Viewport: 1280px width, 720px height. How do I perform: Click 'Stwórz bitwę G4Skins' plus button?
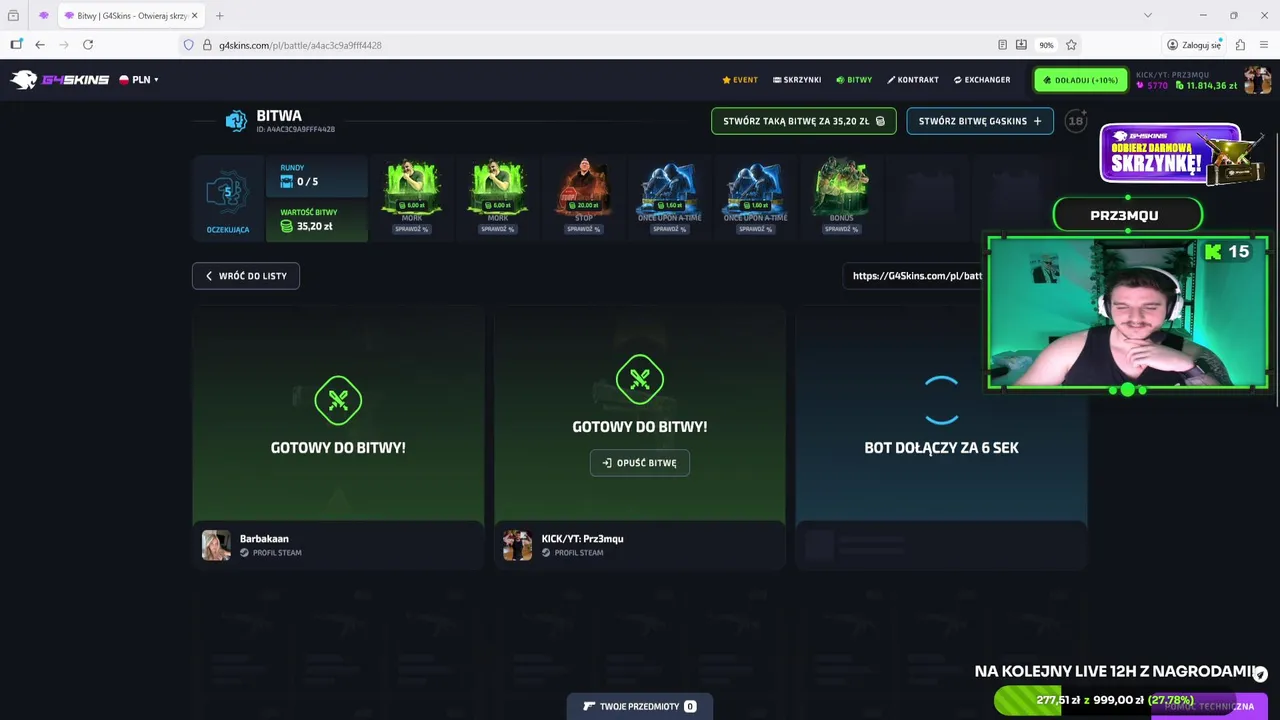tap(980, 121)
